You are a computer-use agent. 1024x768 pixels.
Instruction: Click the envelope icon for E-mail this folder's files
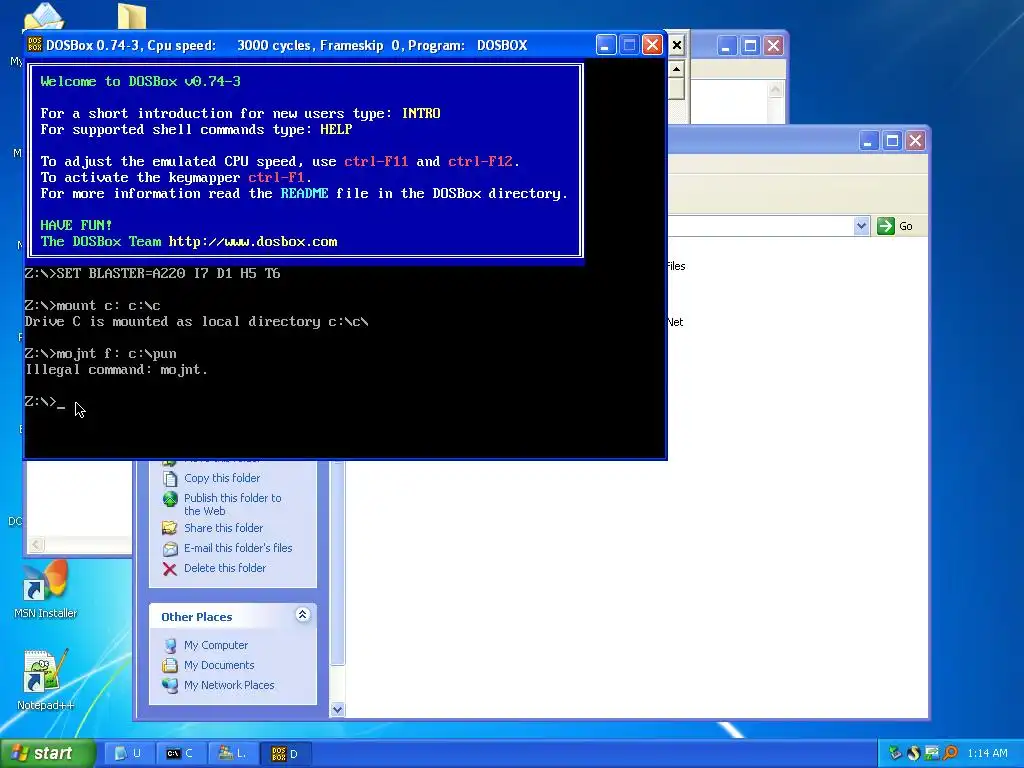170,549
